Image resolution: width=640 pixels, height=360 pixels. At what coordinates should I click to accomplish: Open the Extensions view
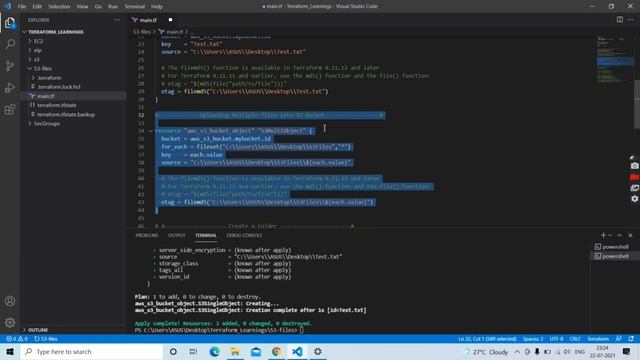coord(10,109)
